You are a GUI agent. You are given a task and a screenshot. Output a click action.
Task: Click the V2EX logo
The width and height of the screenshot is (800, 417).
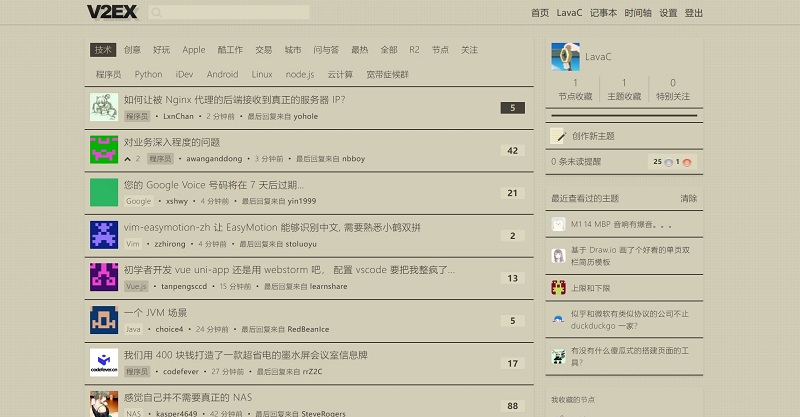112,12
